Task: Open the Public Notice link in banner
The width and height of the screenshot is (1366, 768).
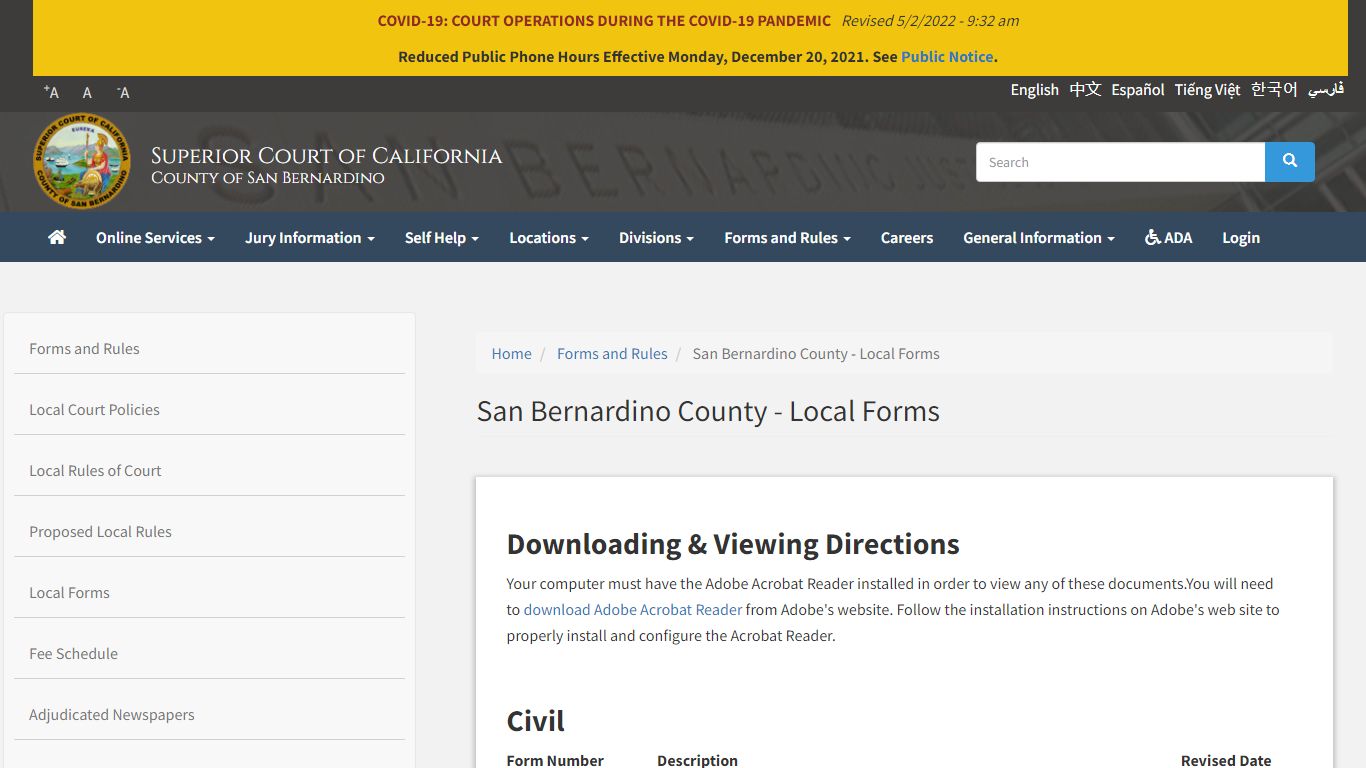Action: coord(947,57)
